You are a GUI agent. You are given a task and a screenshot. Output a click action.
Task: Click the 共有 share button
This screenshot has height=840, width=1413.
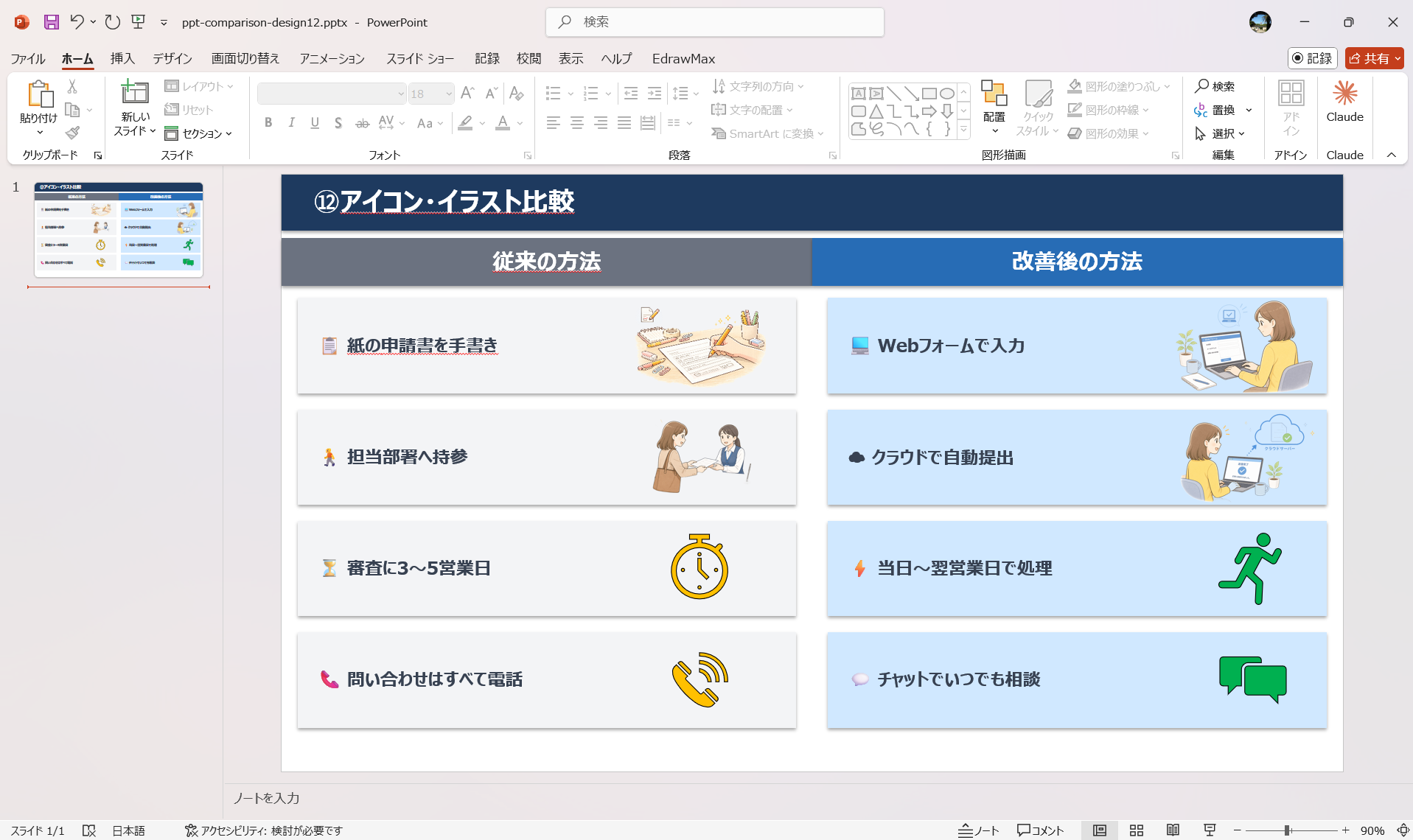click(x=1374, y=58)
